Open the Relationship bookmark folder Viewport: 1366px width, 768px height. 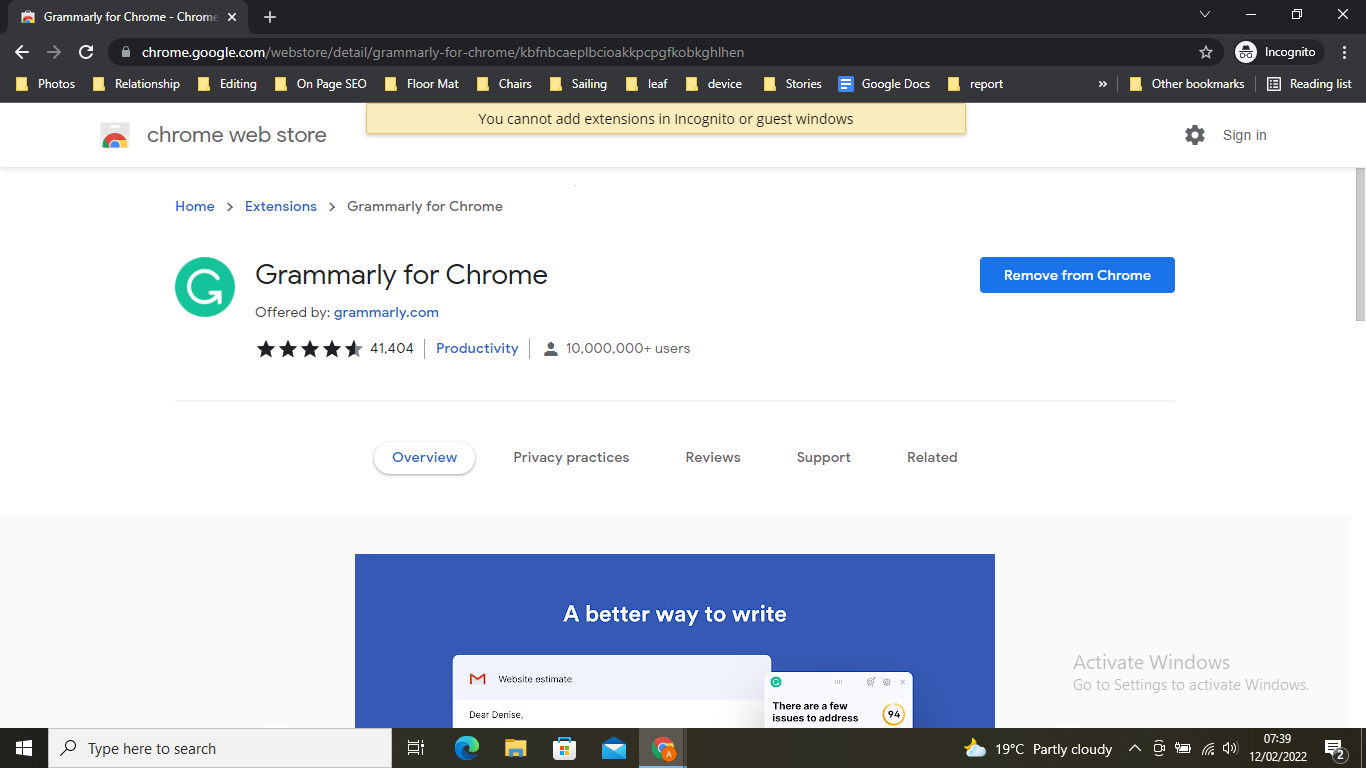point(136,84)
